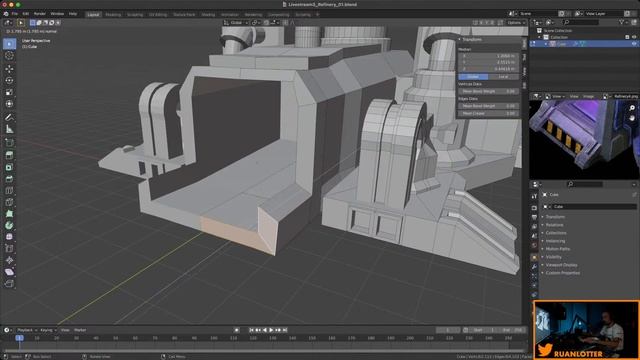Open Render properties tab
The height and width of the screenshot is (360, 640).
click(534, 208)
